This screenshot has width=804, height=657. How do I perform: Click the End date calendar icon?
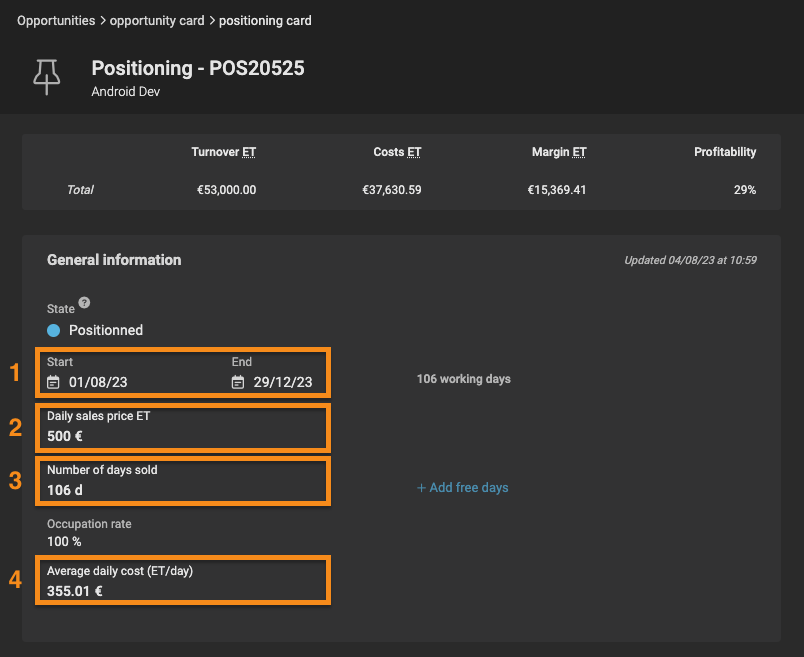pos(238,382)
